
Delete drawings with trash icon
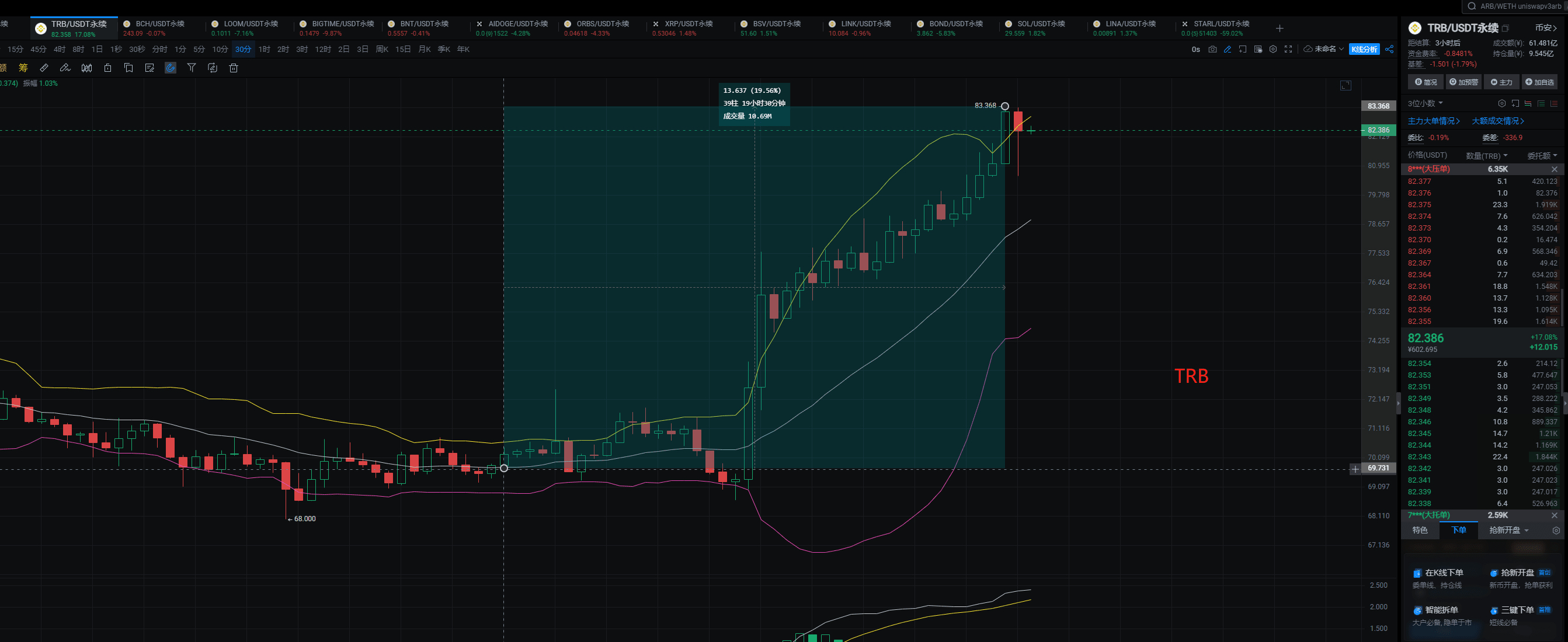pyautogui.click(x=234, y=68)
